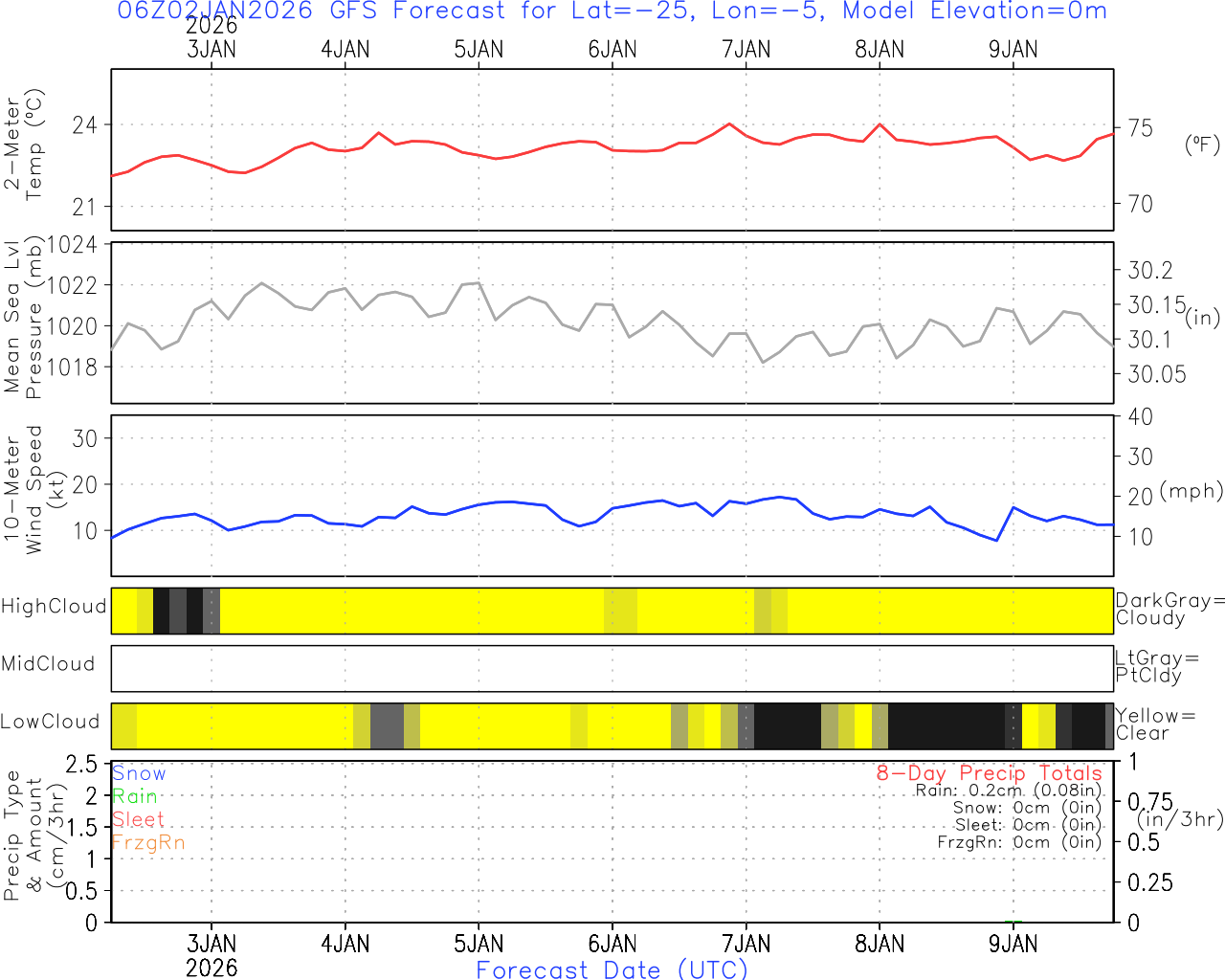This screenshot has height=980, width=1225.
Task: Click the 5JAN label on top axis
Action: [479, 50]
